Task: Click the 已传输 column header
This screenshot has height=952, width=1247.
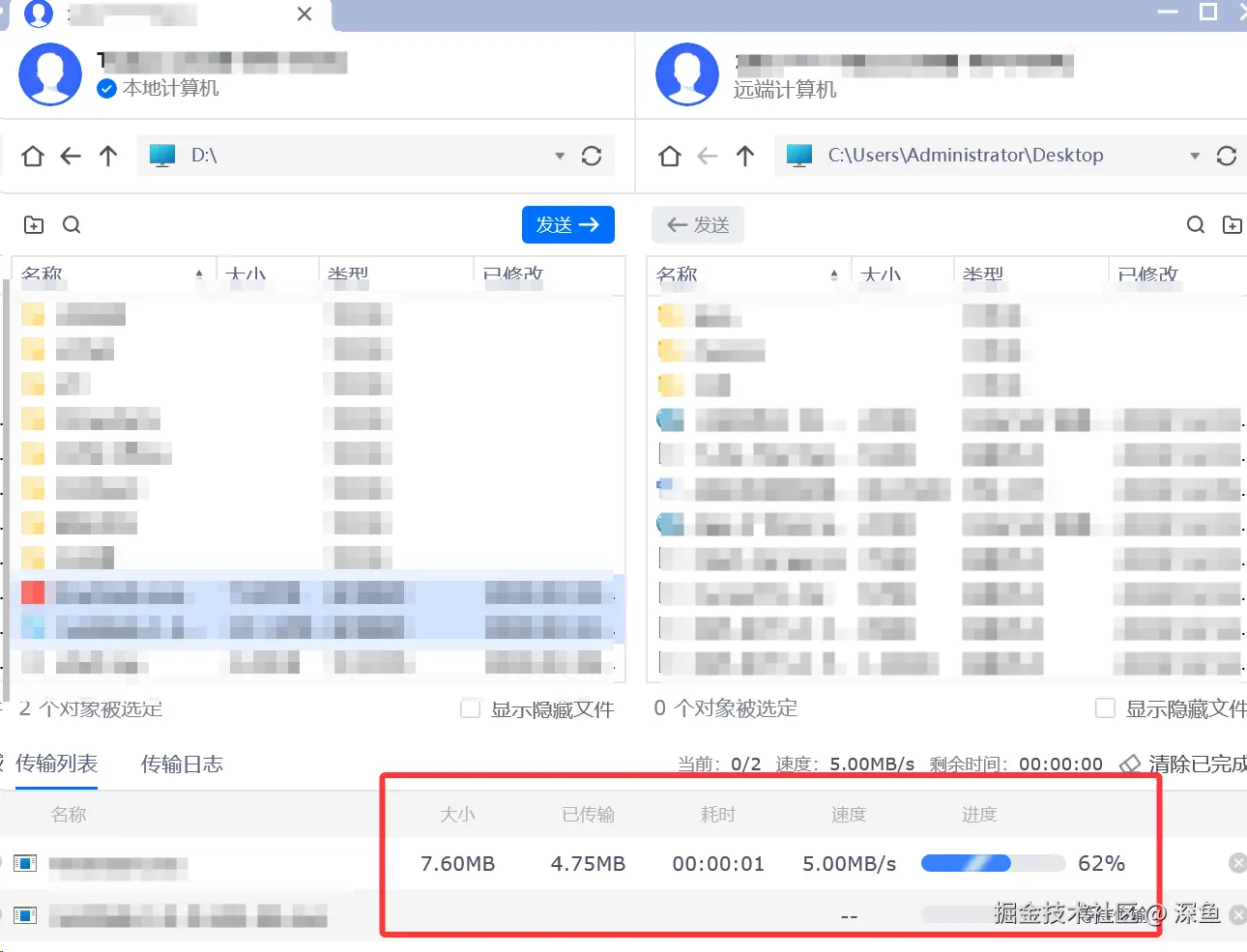Action: 588,815
